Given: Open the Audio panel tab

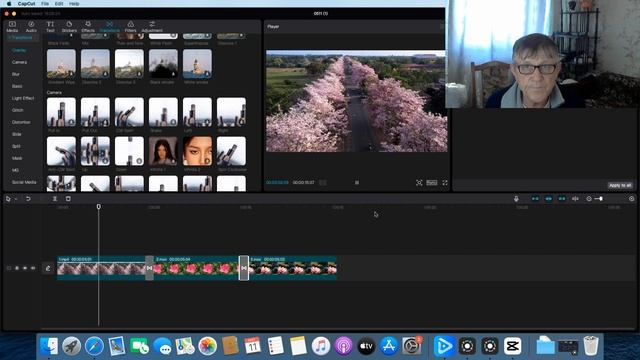Looking at the screenshot, I should [x=31, y=27].
